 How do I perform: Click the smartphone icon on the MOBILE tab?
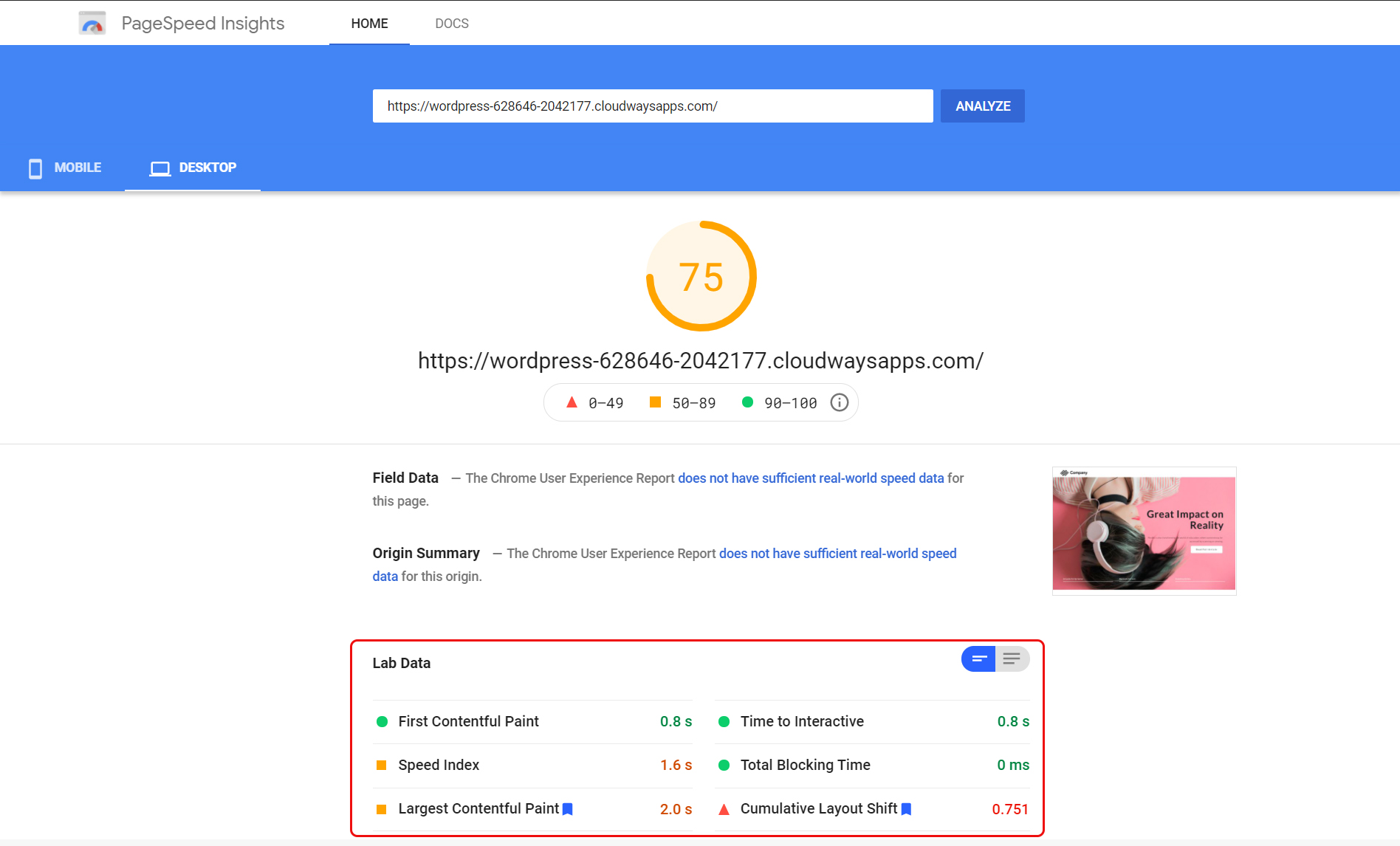pos(35,168)
